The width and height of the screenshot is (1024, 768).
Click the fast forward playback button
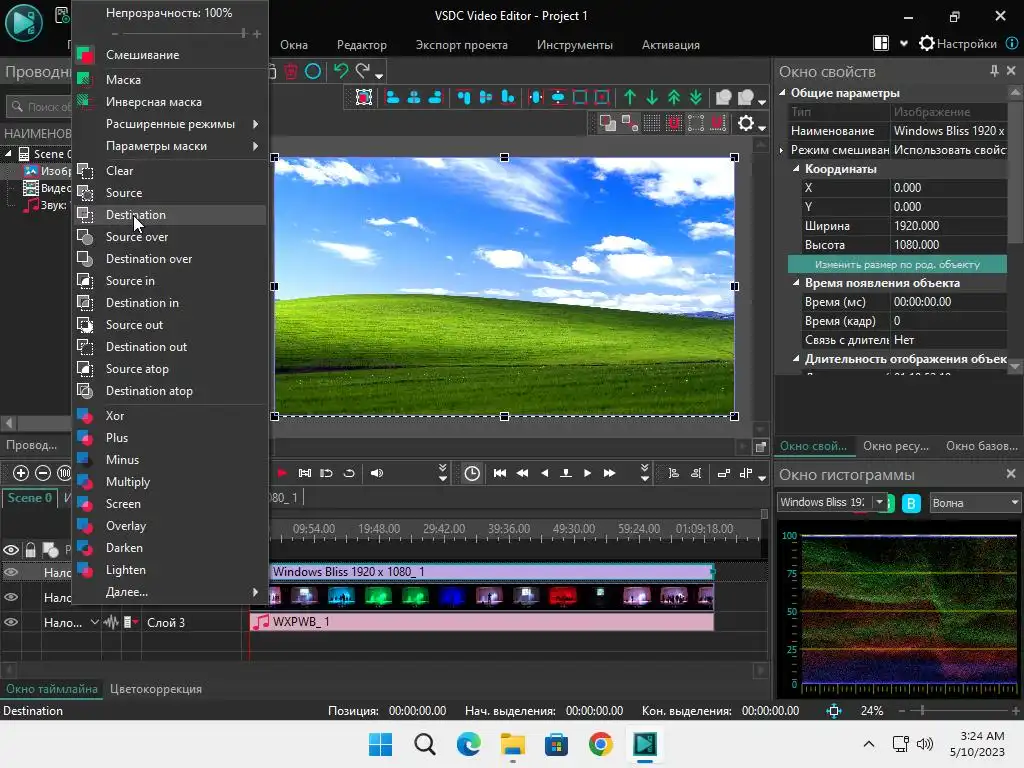pyautogui.click(x=609, y=473)
